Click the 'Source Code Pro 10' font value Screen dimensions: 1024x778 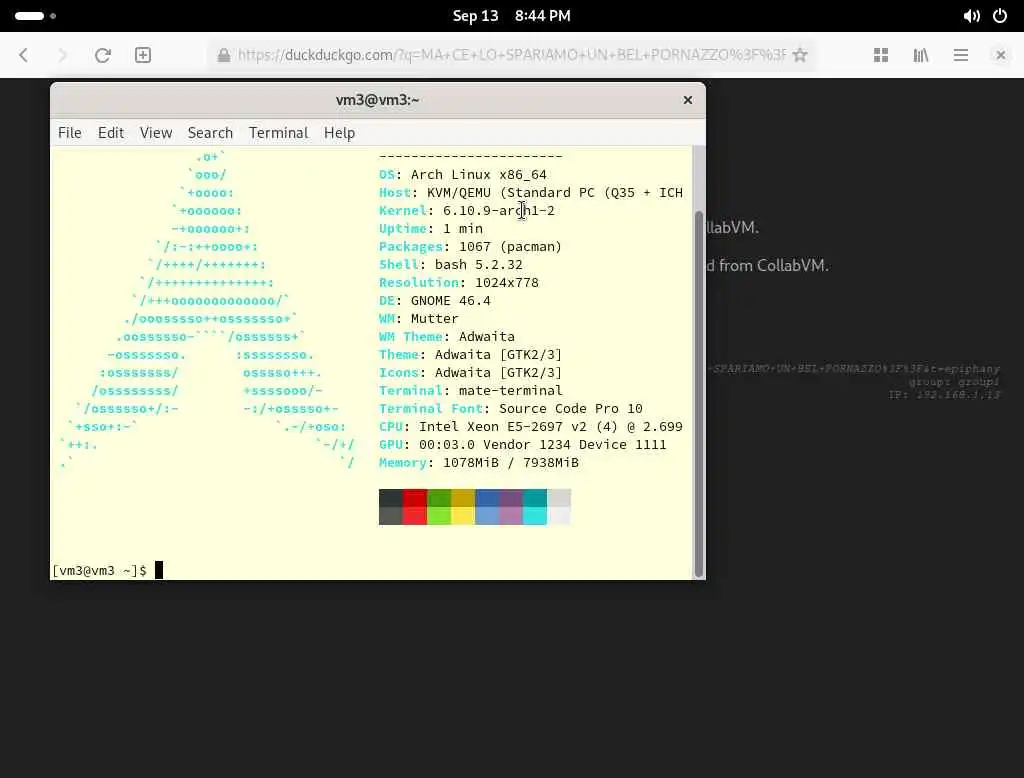tap(571, 408)
